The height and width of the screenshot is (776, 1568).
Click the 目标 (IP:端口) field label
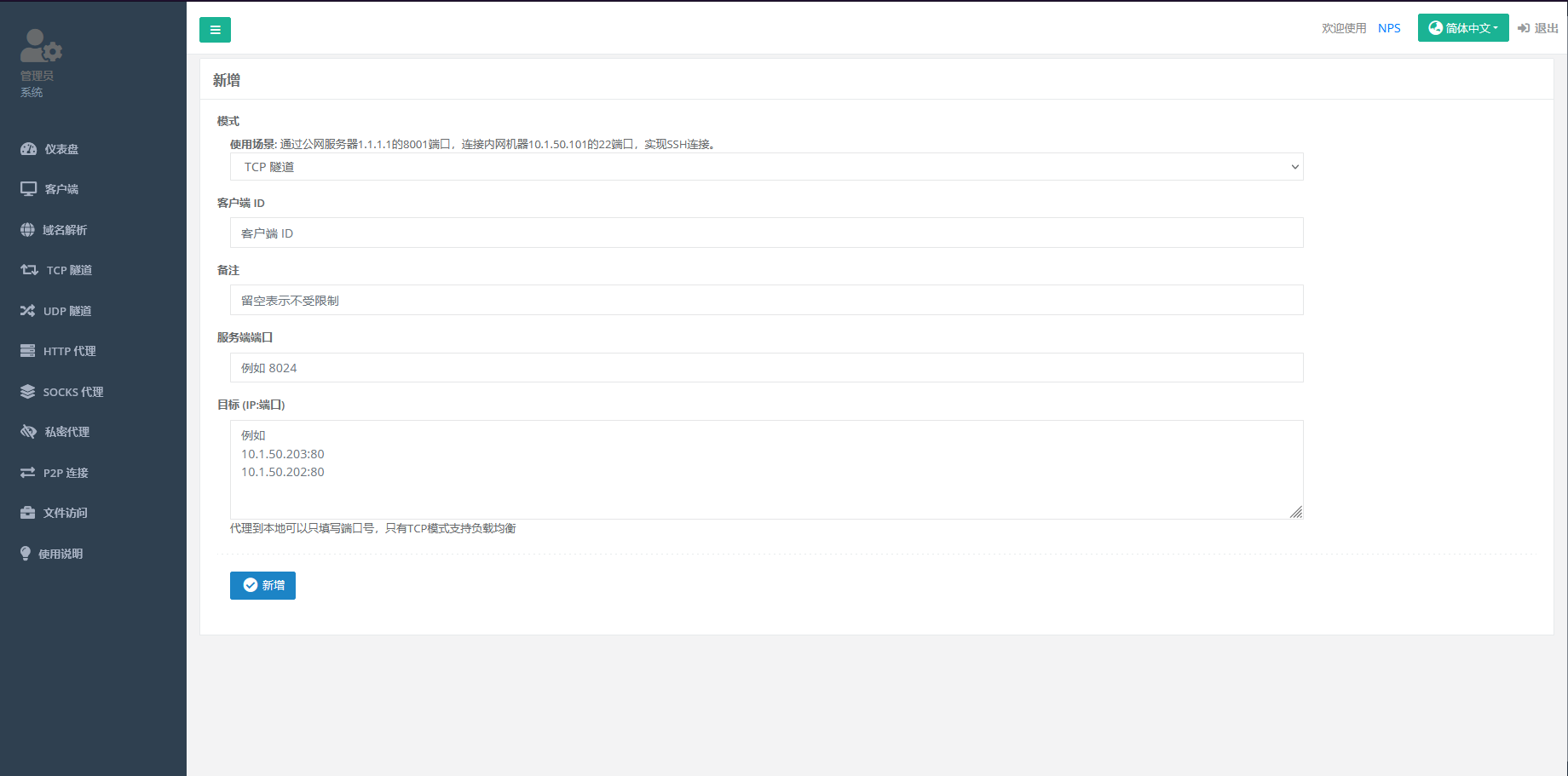pyautogui.click(x=251, y=405)
